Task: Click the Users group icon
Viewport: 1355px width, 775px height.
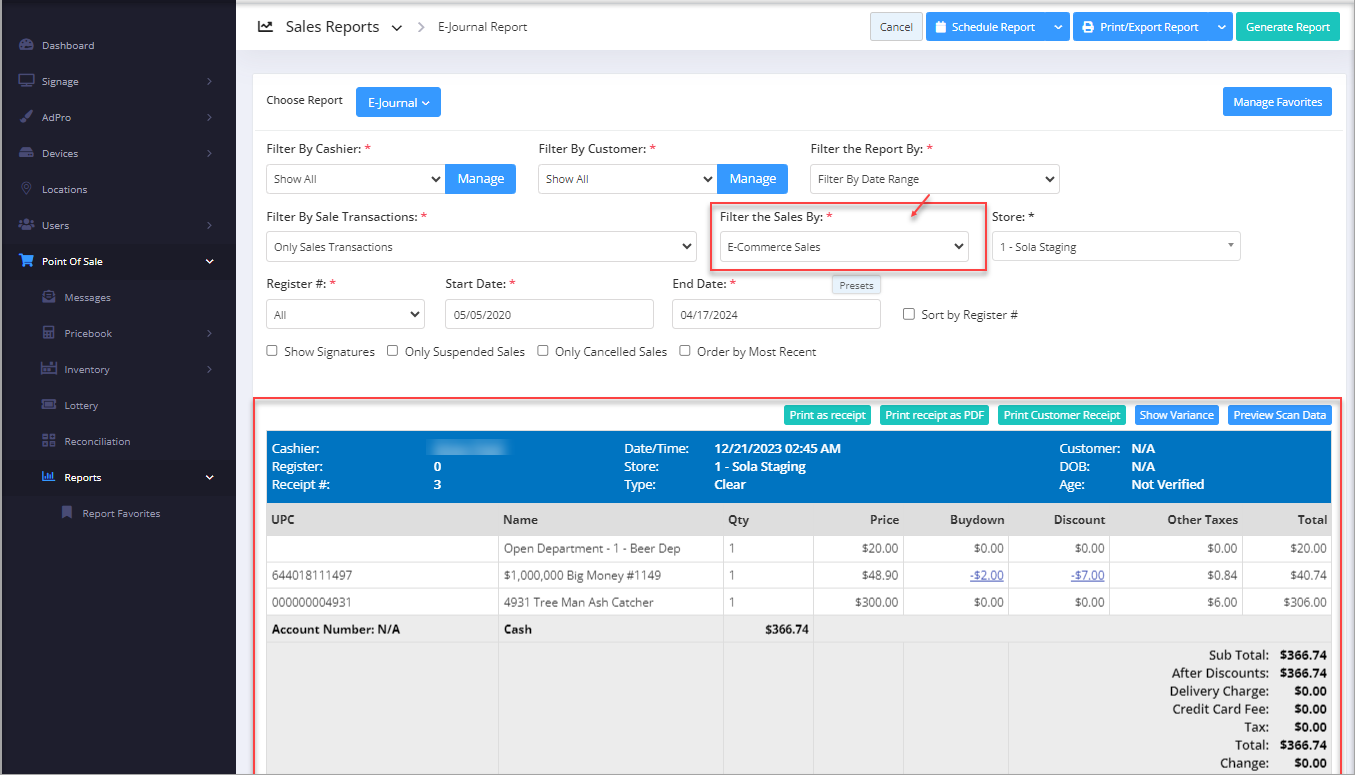Action: pos(27,225)
